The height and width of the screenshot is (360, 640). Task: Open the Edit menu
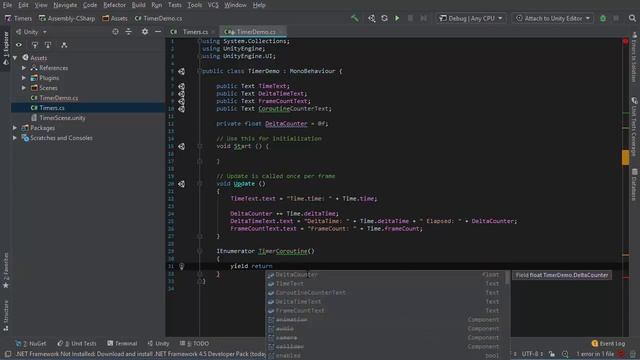click(23, 5)
